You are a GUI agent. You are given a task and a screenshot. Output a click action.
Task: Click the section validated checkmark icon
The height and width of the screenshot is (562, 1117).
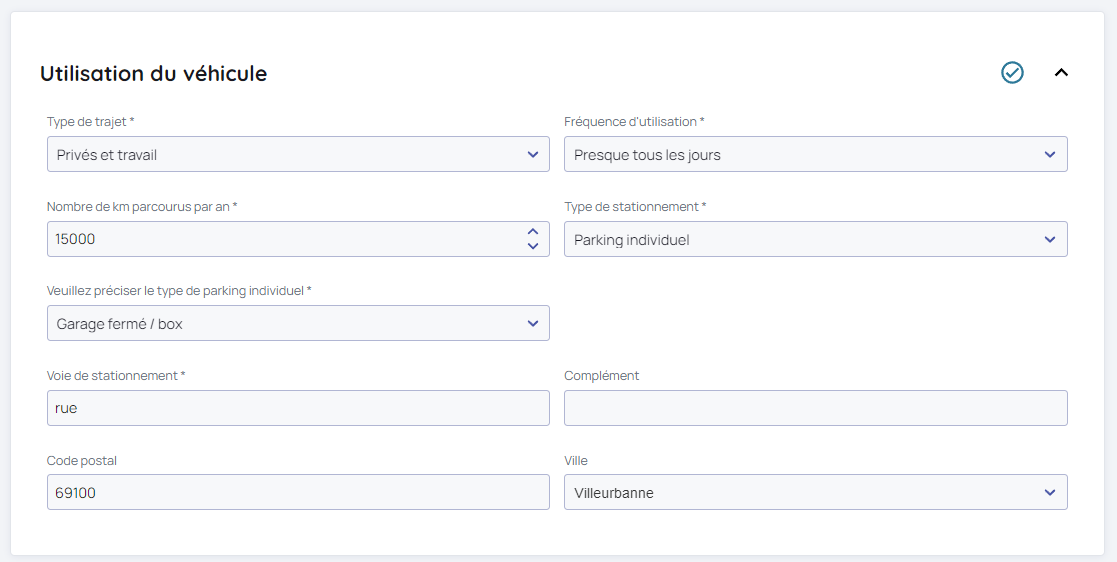[1012, 73]
